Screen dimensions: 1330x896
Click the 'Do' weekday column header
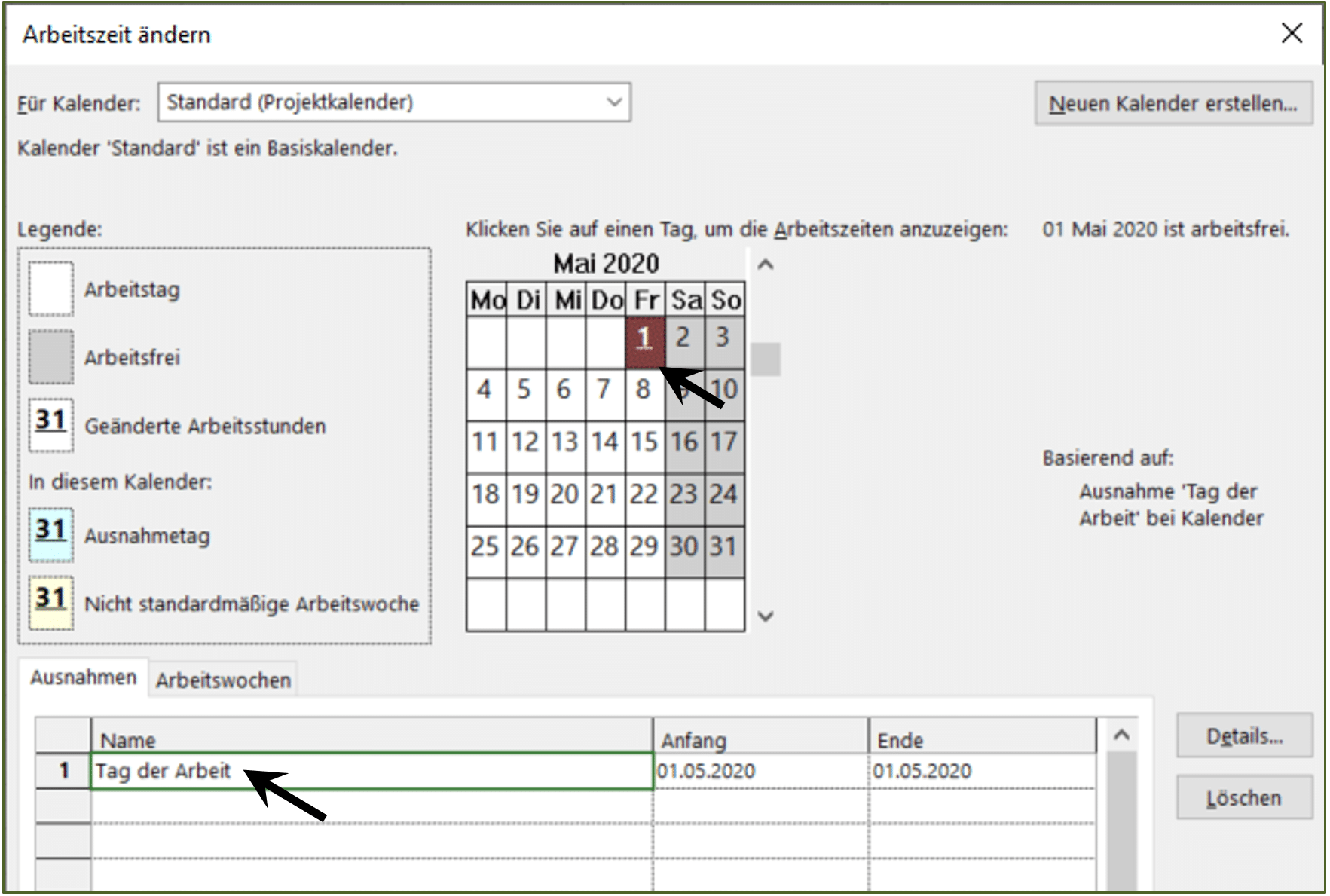tap(605, 300)
